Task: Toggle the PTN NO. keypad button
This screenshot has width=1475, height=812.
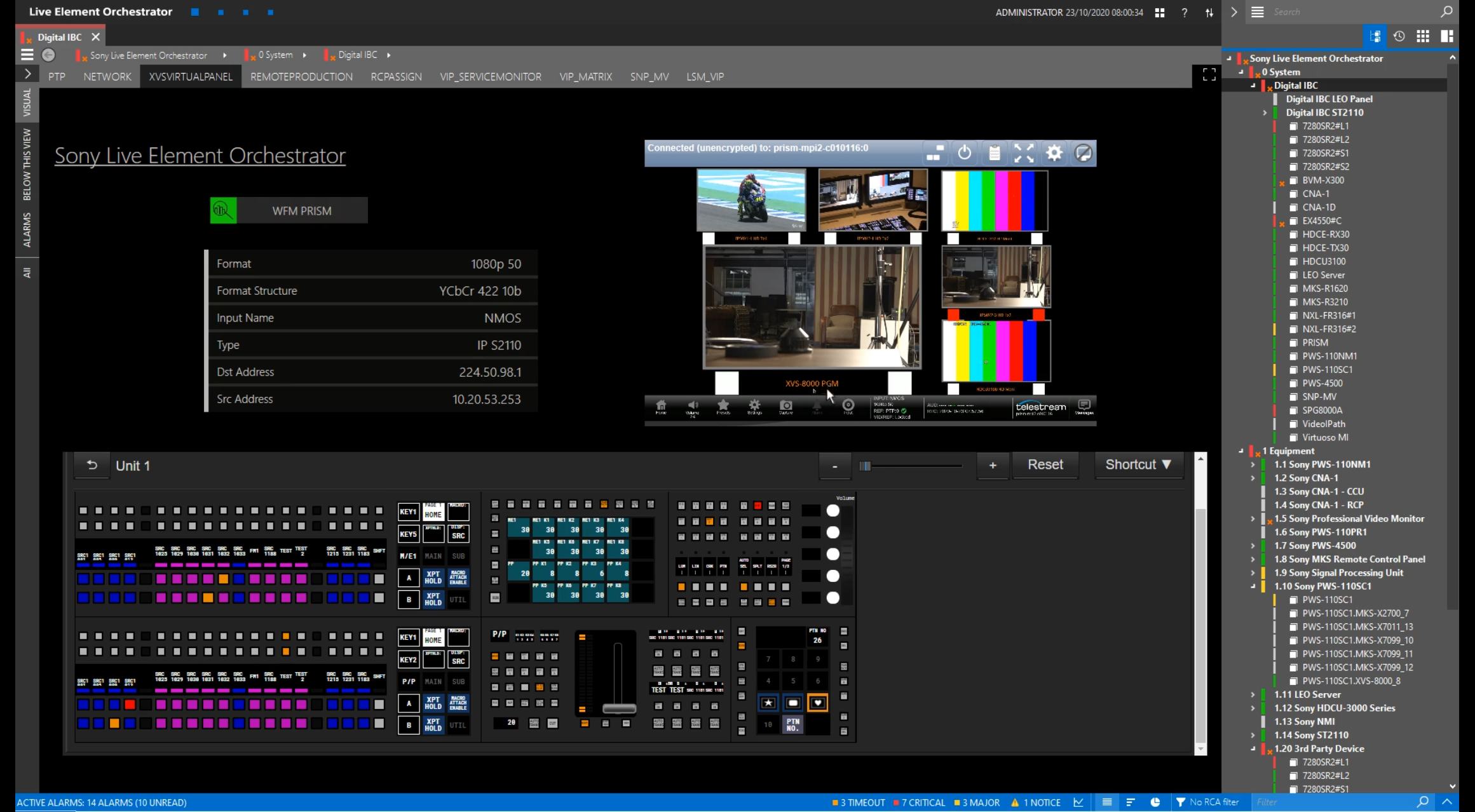Action: coord(792,724)
